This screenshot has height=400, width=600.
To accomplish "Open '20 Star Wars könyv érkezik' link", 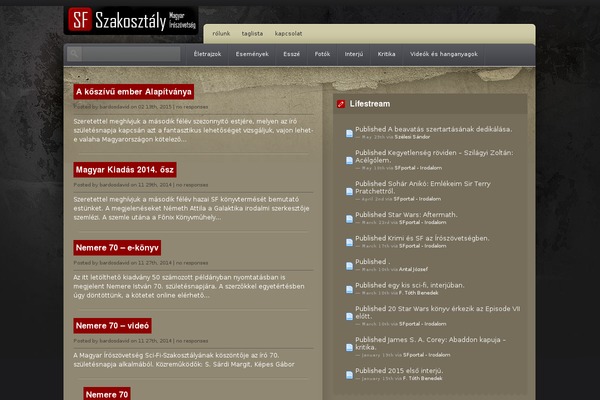I will pos(437,312).
